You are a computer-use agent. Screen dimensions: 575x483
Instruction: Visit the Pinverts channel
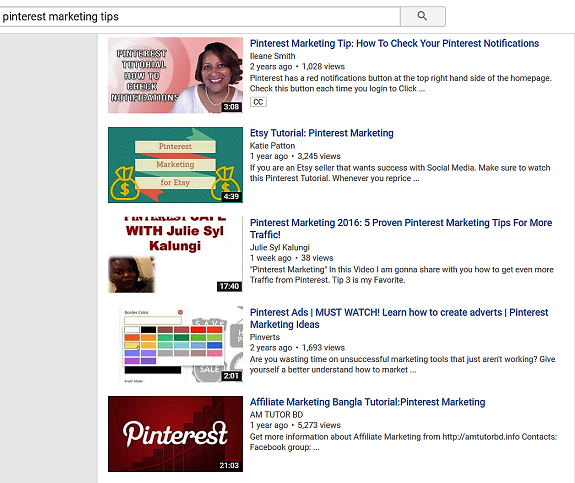click(x=265, y=337)
